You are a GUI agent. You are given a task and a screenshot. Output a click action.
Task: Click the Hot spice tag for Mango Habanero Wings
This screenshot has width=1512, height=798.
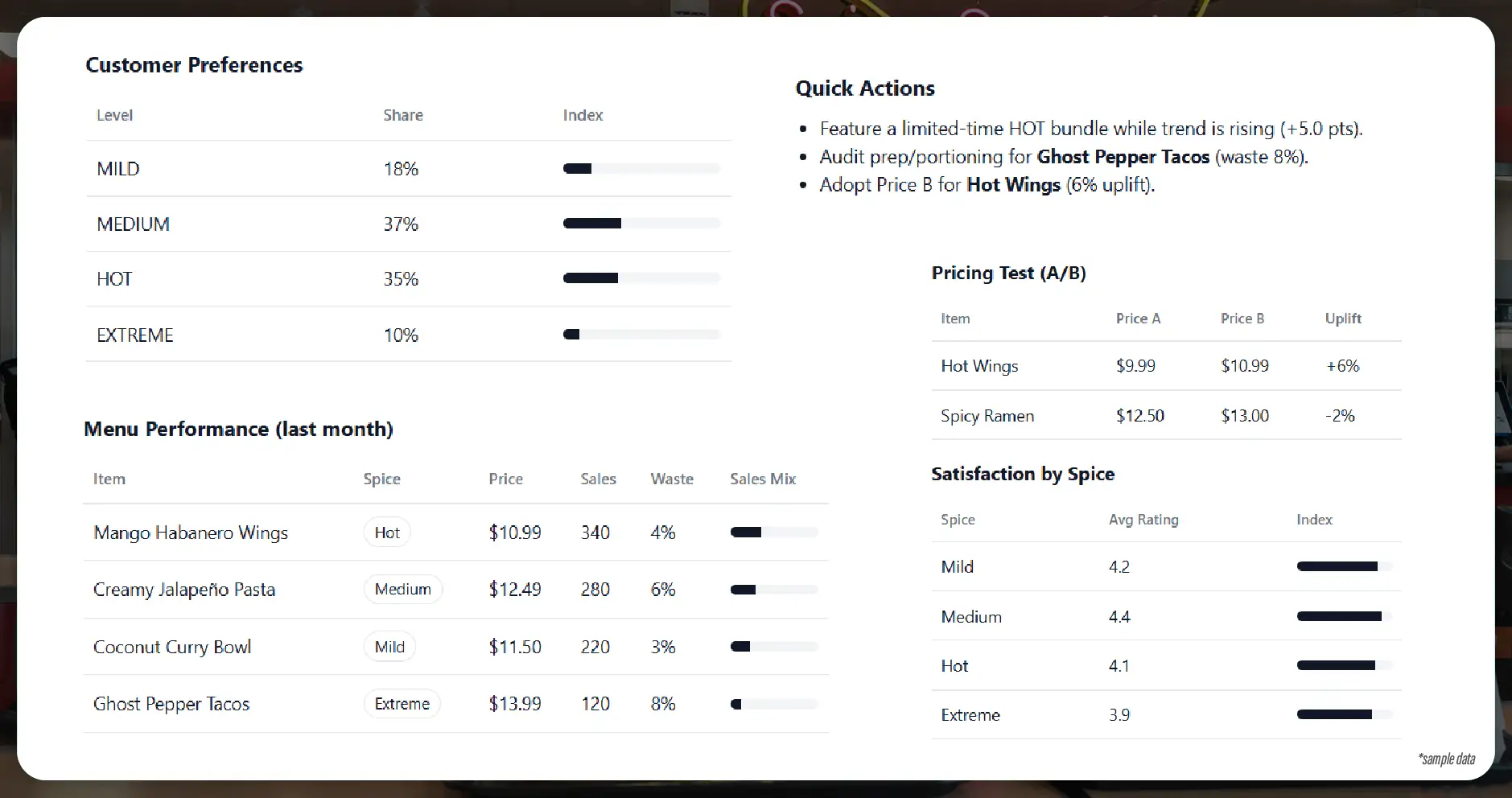click(x=387, y=533)
